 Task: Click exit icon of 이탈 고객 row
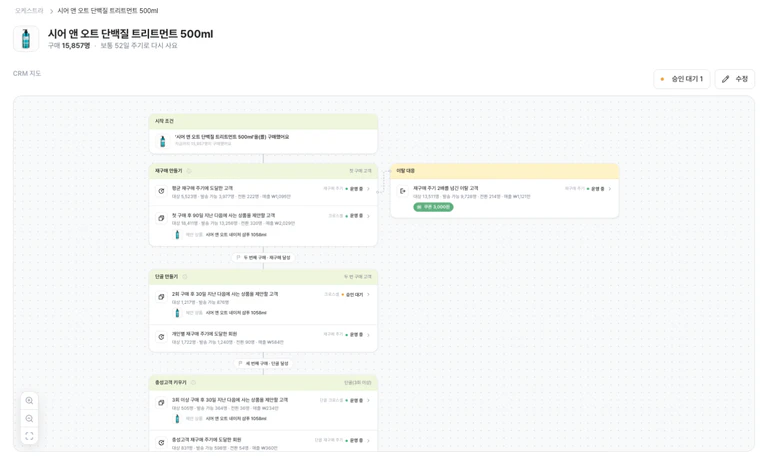403,191
